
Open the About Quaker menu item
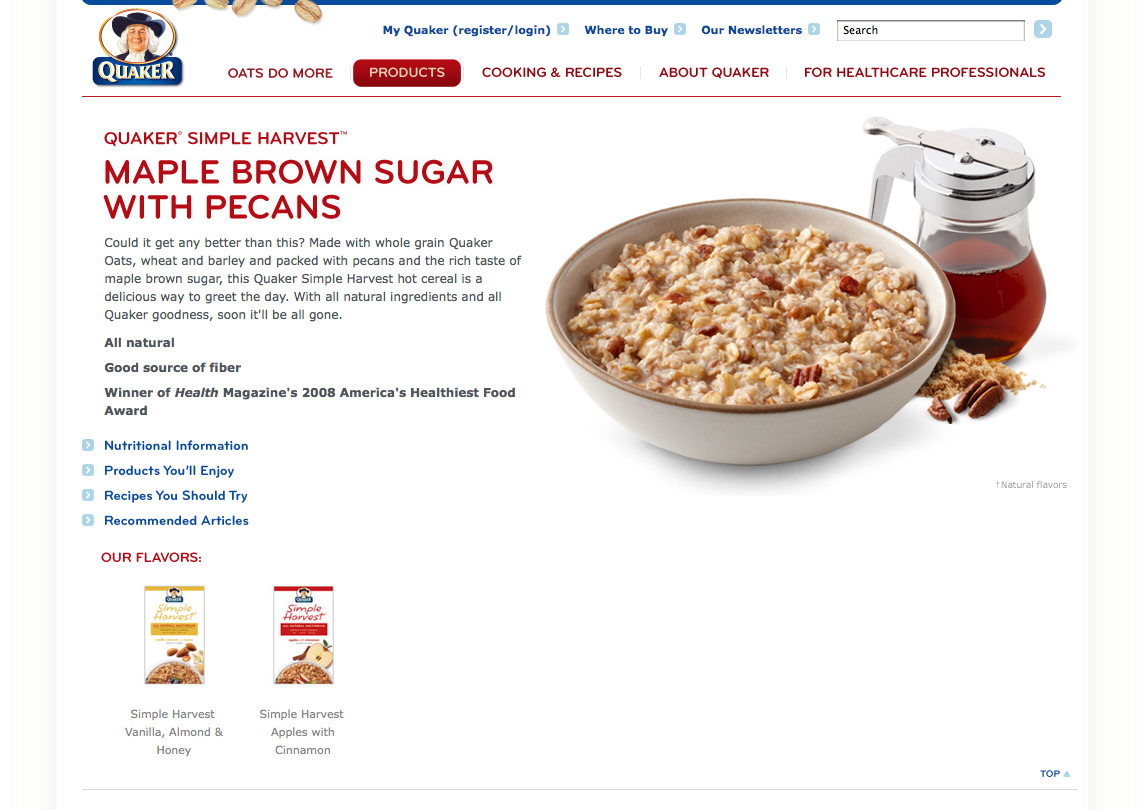[x=714, y=72]
